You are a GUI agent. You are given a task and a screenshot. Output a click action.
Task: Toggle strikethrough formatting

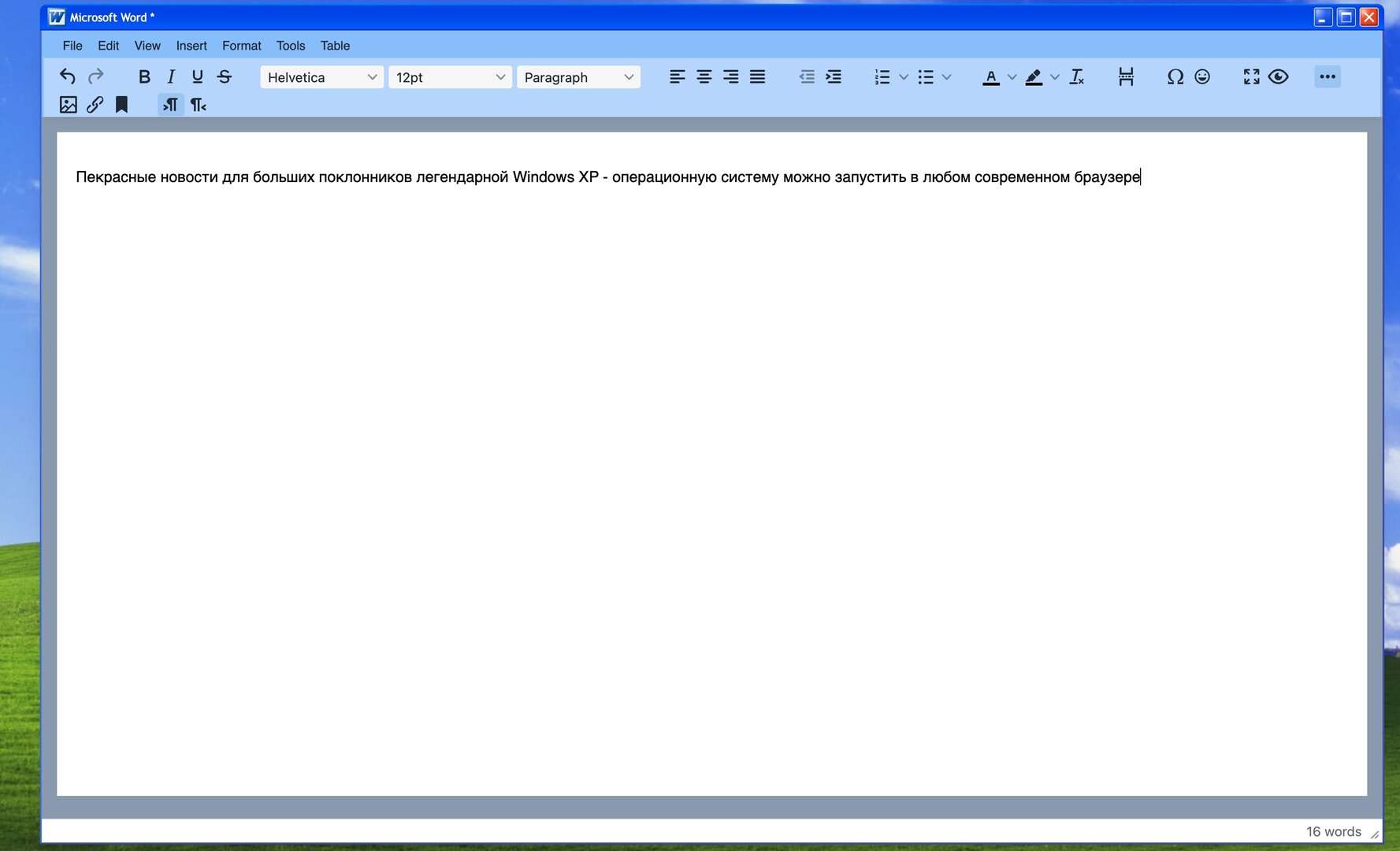point(225,76)
